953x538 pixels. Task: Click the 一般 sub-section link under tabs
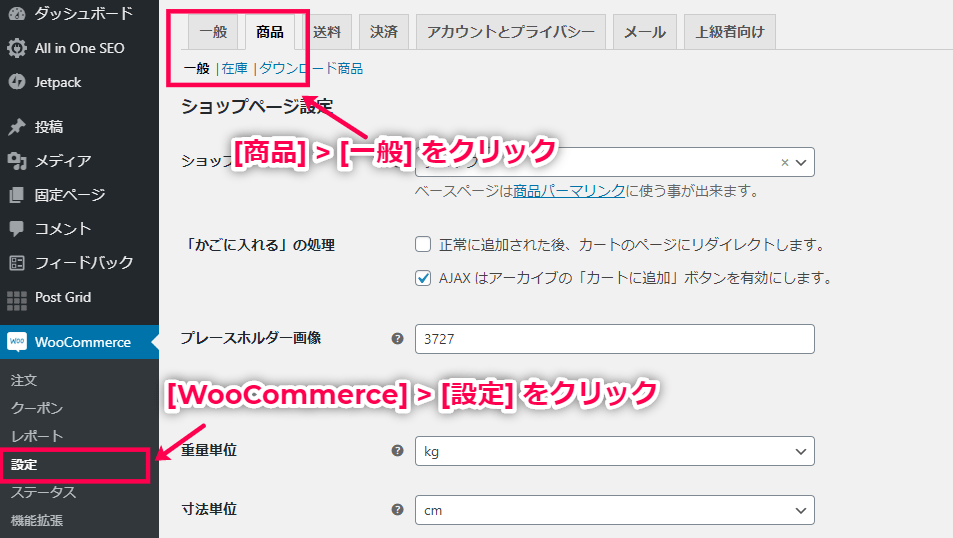196,68
